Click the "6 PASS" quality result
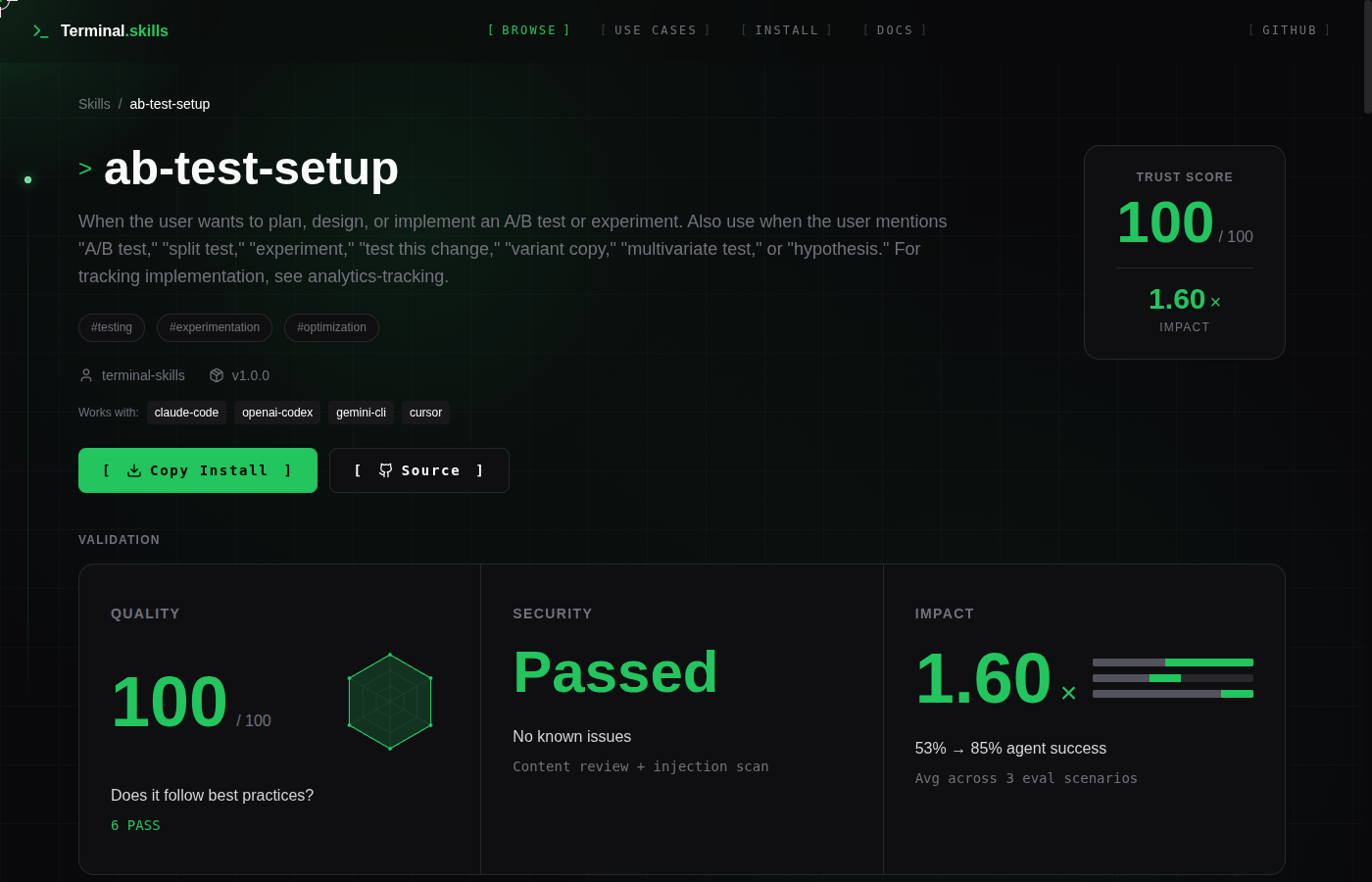This screenshot has width=1372, height=882. click(135, 825)
